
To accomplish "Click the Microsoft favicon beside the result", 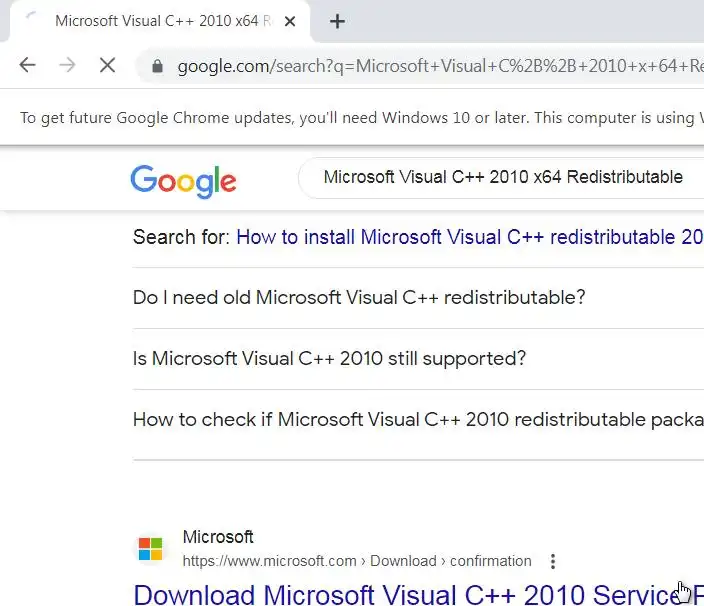I will (150, 549).
